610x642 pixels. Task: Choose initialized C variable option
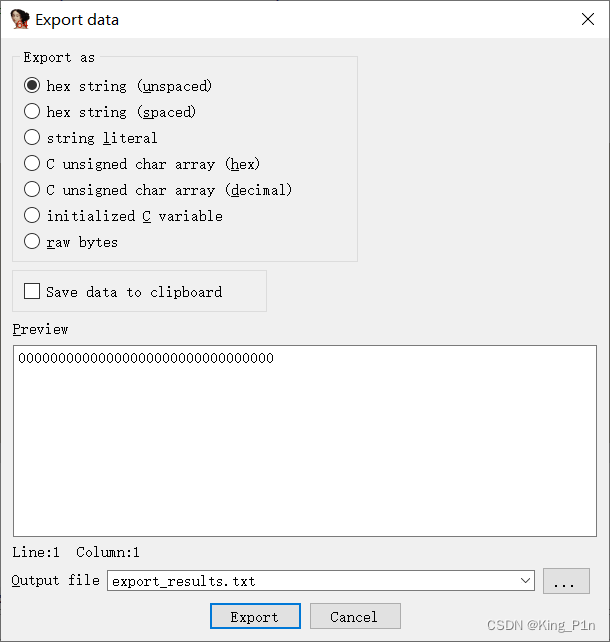[x=32, y=216]
